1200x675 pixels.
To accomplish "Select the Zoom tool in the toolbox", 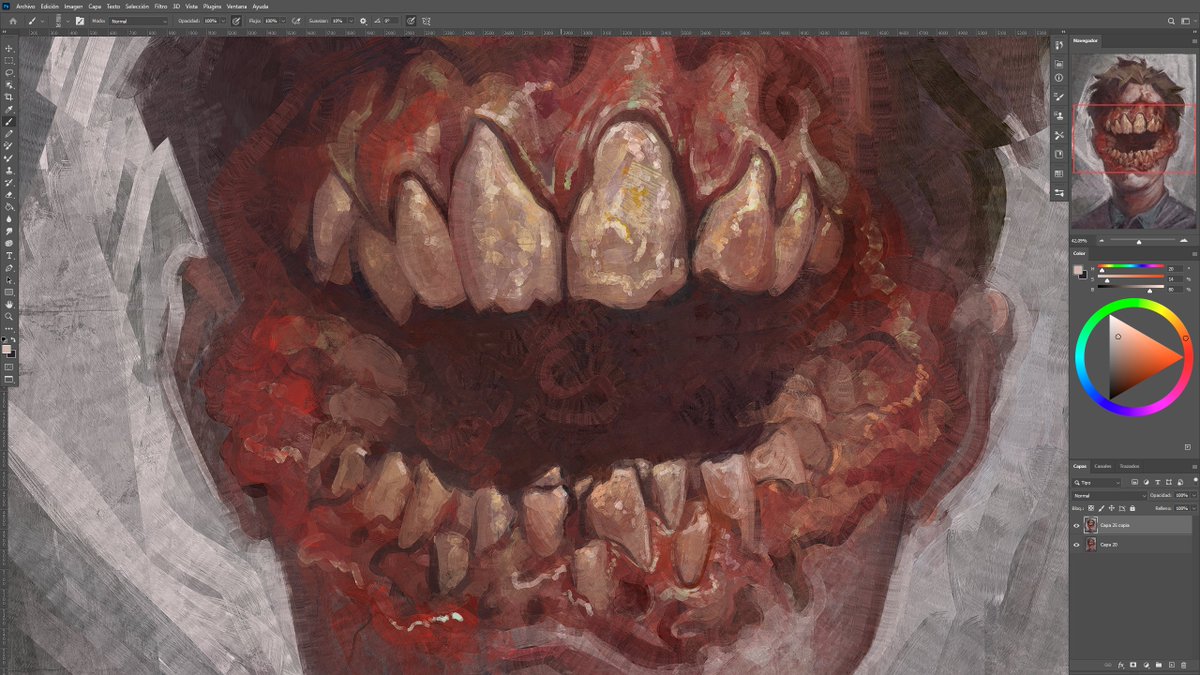I will (9, 315).
